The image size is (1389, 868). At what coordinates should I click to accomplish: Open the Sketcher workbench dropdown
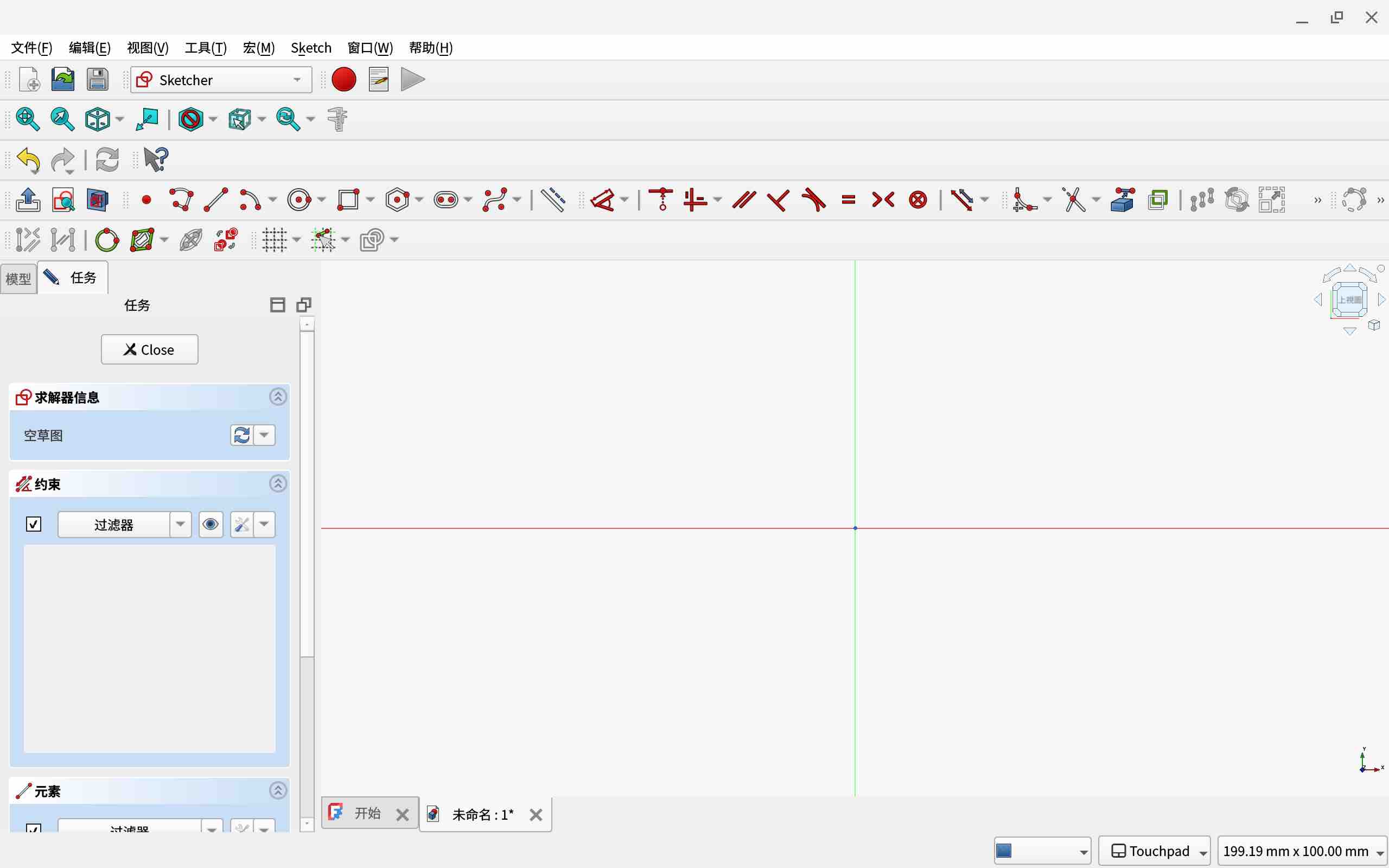tap(221, 80)
